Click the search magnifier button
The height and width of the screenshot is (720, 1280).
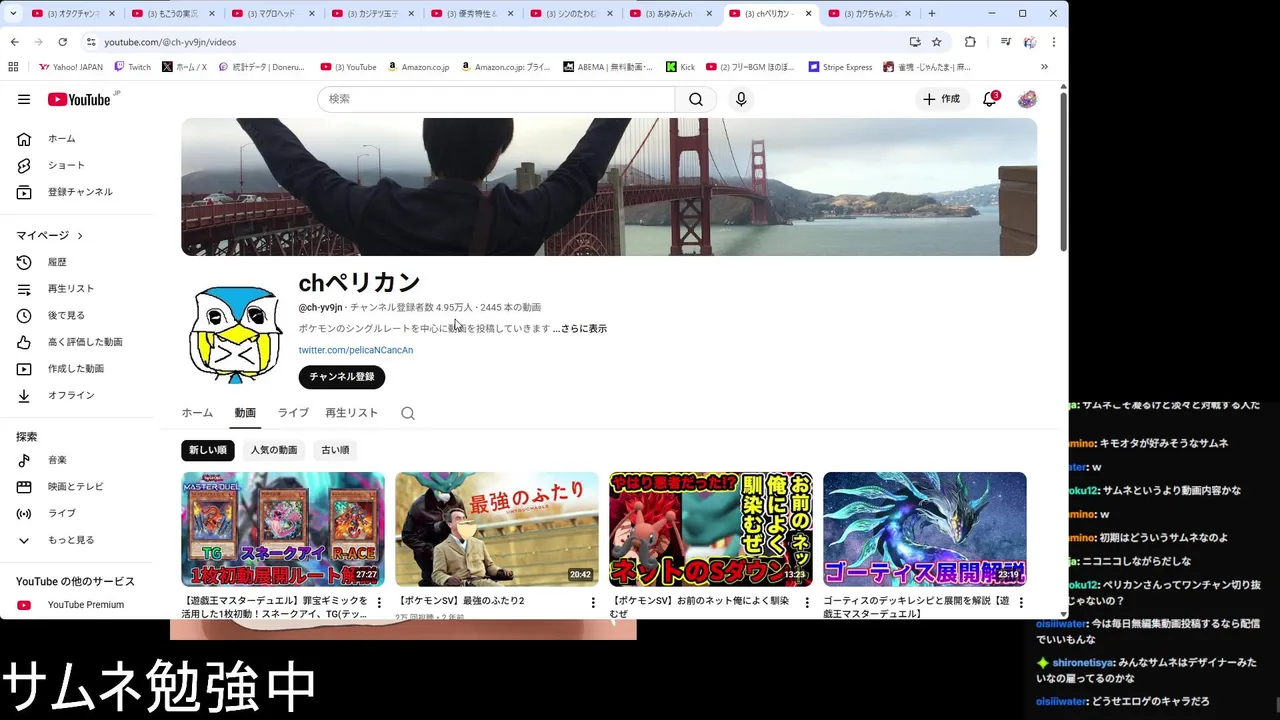click(x=696, y=99)
